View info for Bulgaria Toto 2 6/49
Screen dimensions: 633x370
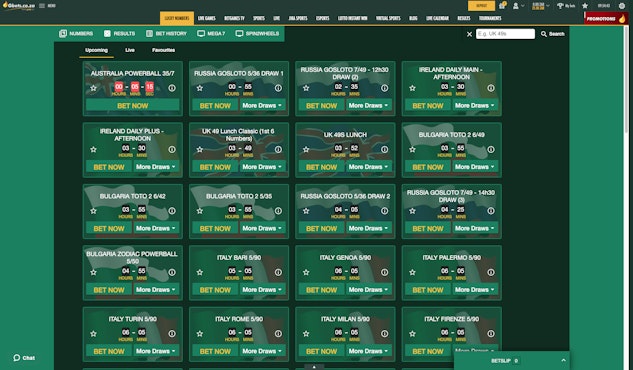(x=490, y=149)
